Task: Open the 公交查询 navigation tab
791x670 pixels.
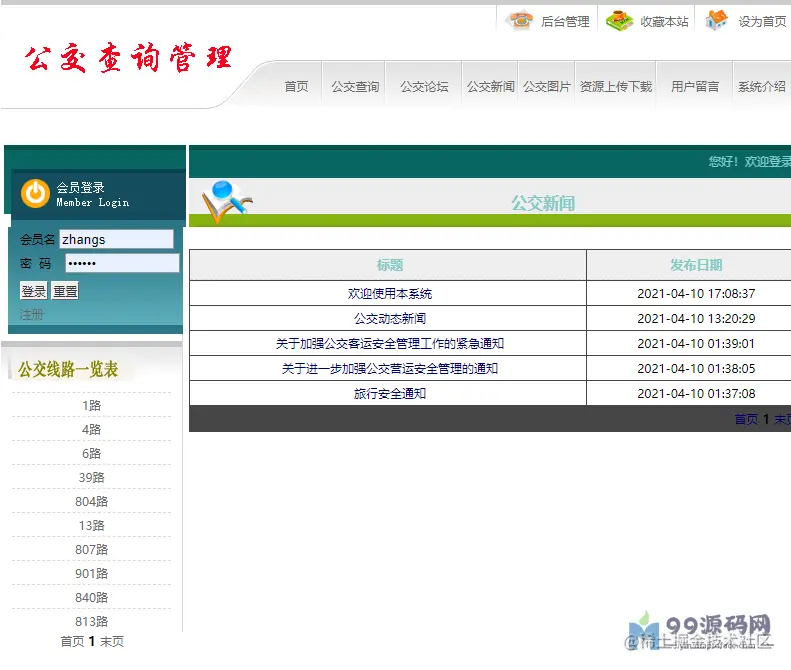Action: click(x=355, y=87)
